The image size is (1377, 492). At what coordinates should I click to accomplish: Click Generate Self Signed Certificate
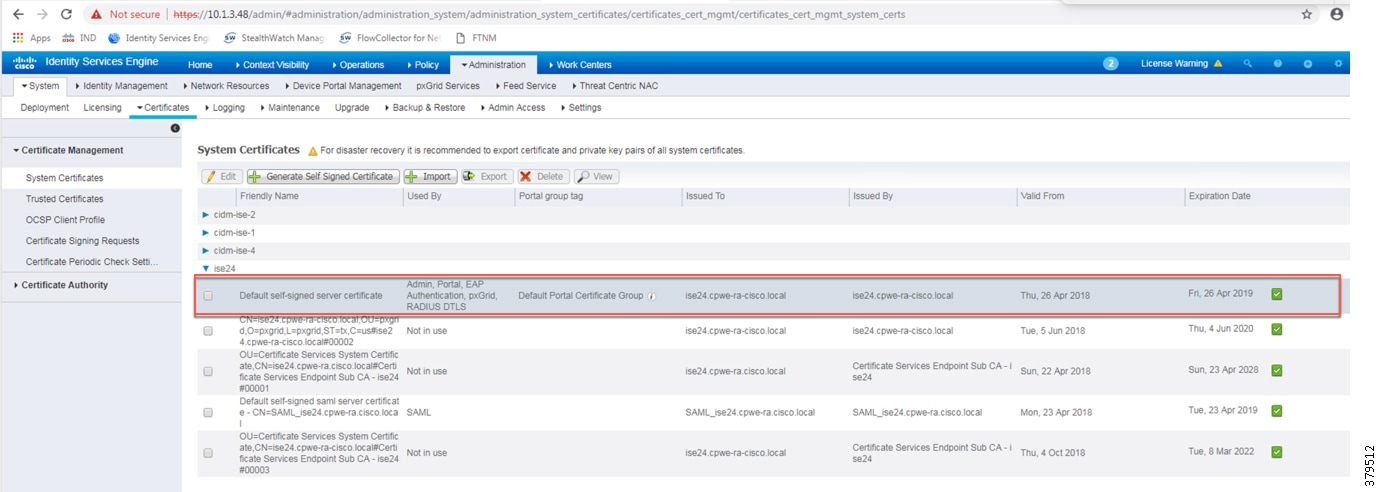click(x=322, y=176)
